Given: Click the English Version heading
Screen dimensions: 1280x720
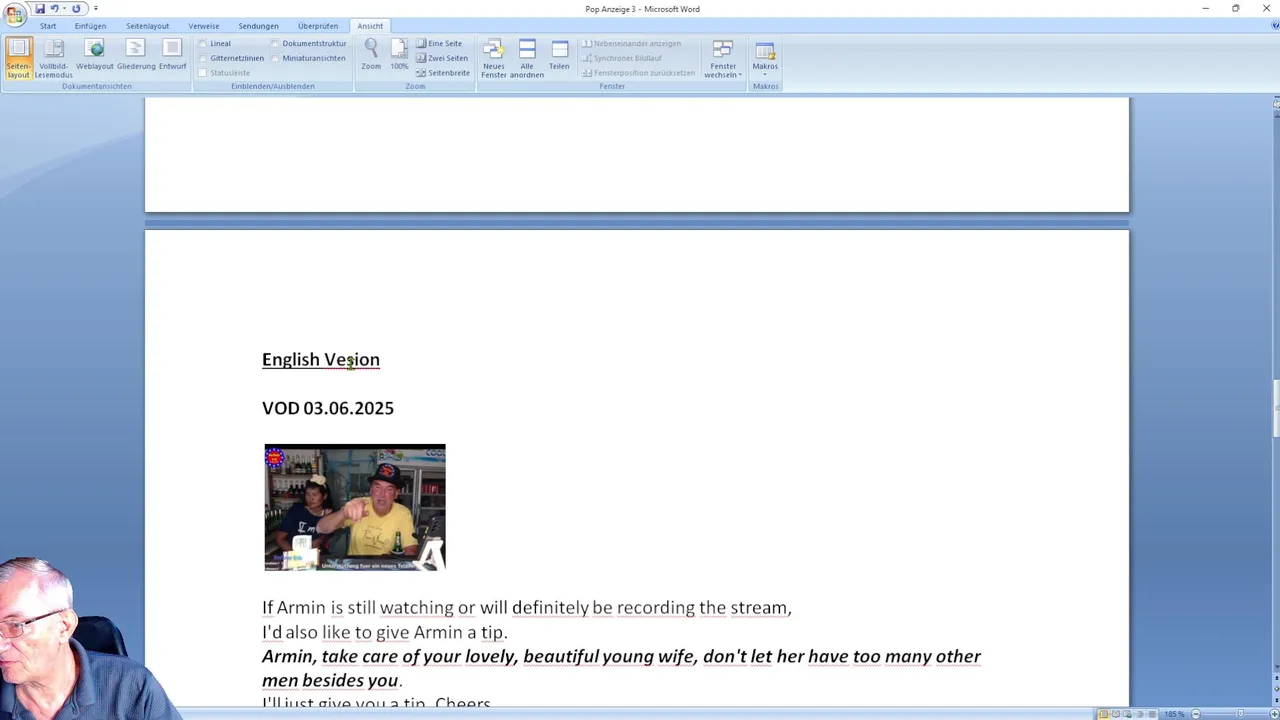Looking at the screenshot, I should click(321, 359).
